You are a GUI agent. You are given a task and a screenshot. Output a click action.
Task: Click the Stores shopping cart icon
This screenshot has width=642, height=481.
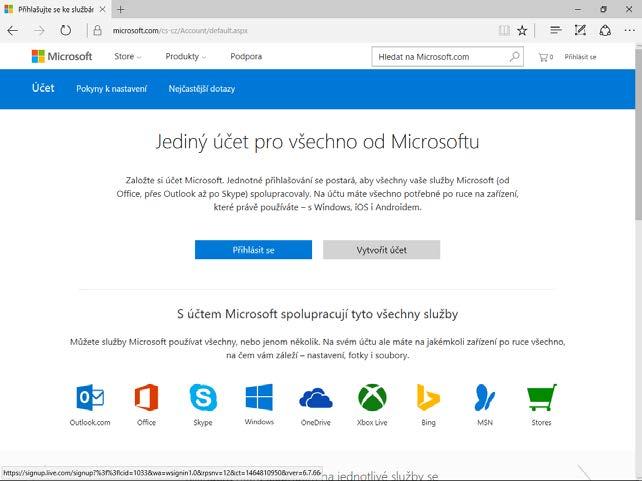coord(542,397)
